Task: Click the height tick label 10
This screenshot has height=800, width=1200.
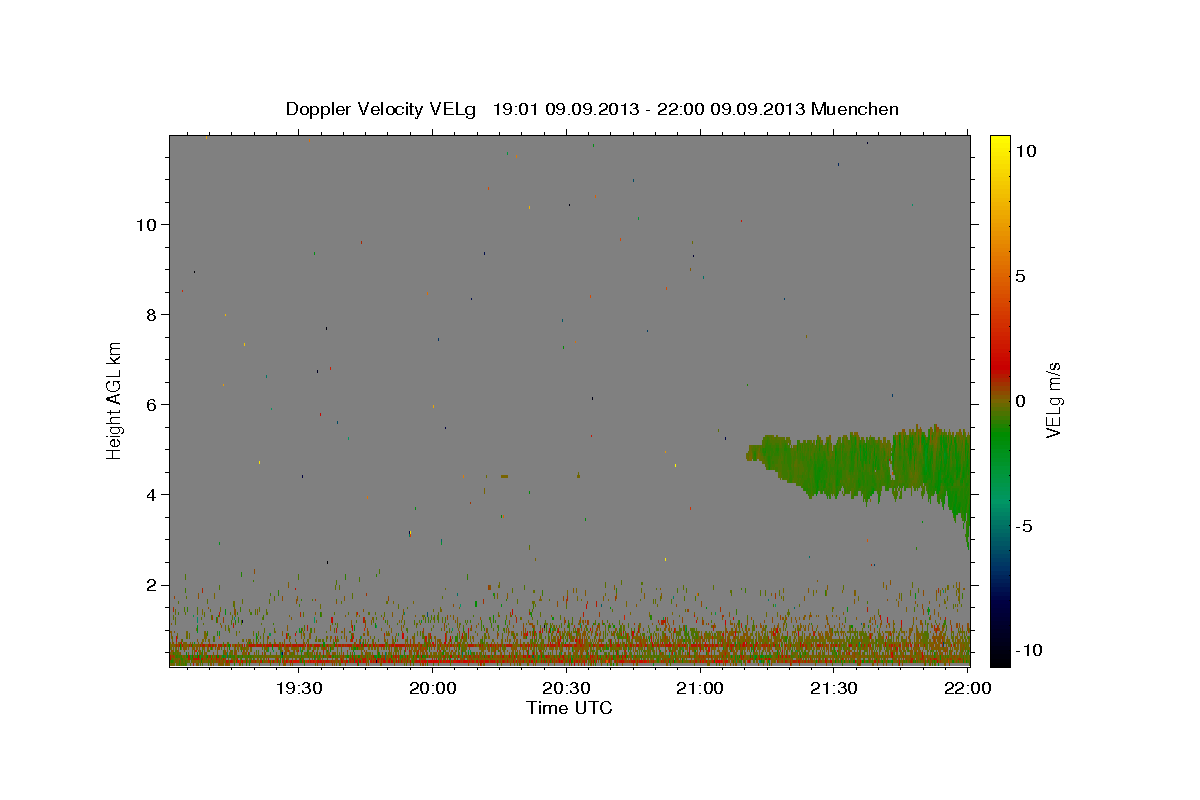Action: pos(146,224)
